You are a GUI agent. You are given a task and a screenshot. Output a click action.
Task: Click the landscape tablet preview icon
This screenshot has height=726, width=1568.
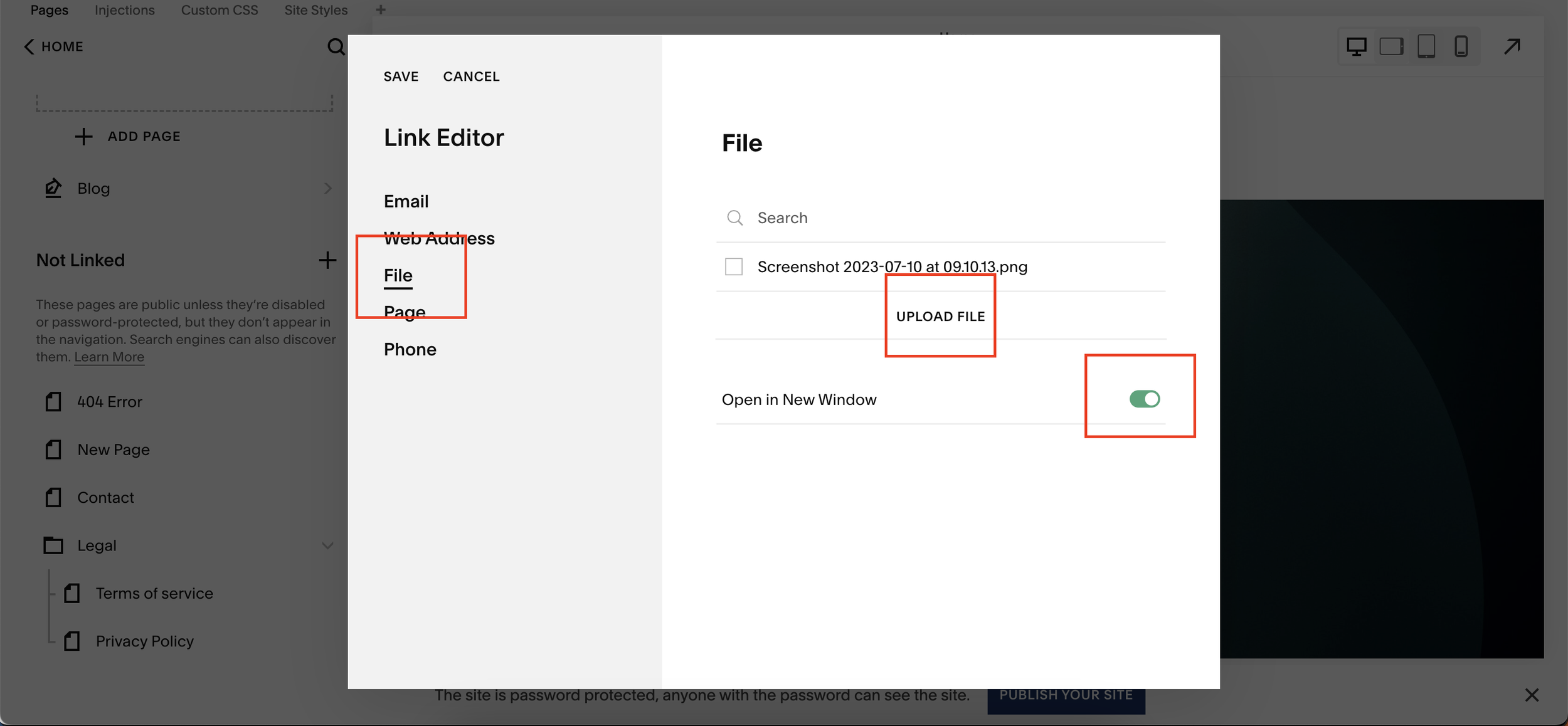tap(1391, 46)
